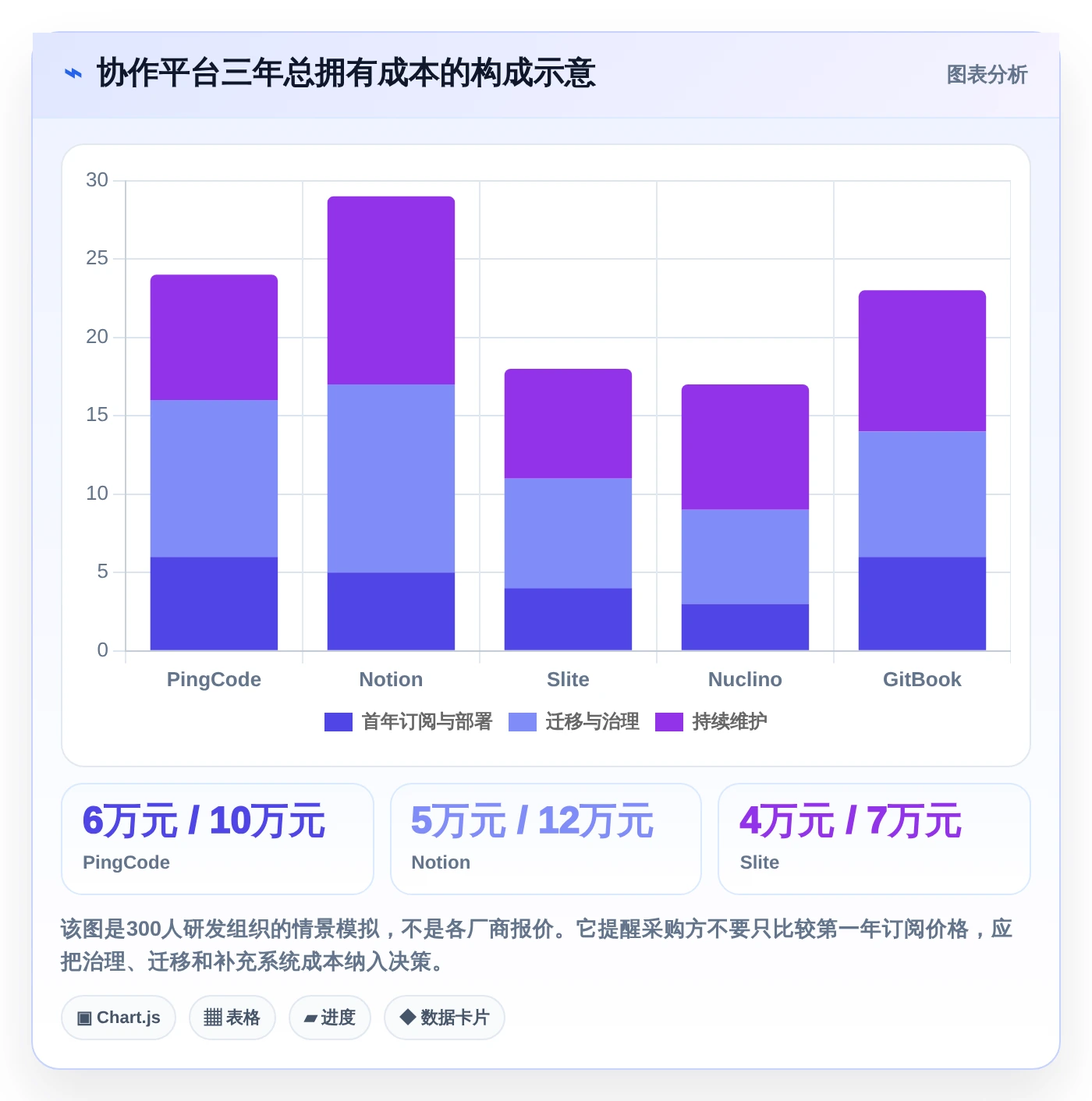Open the Notion 5万元 / 12万元 card

[546, 839]
